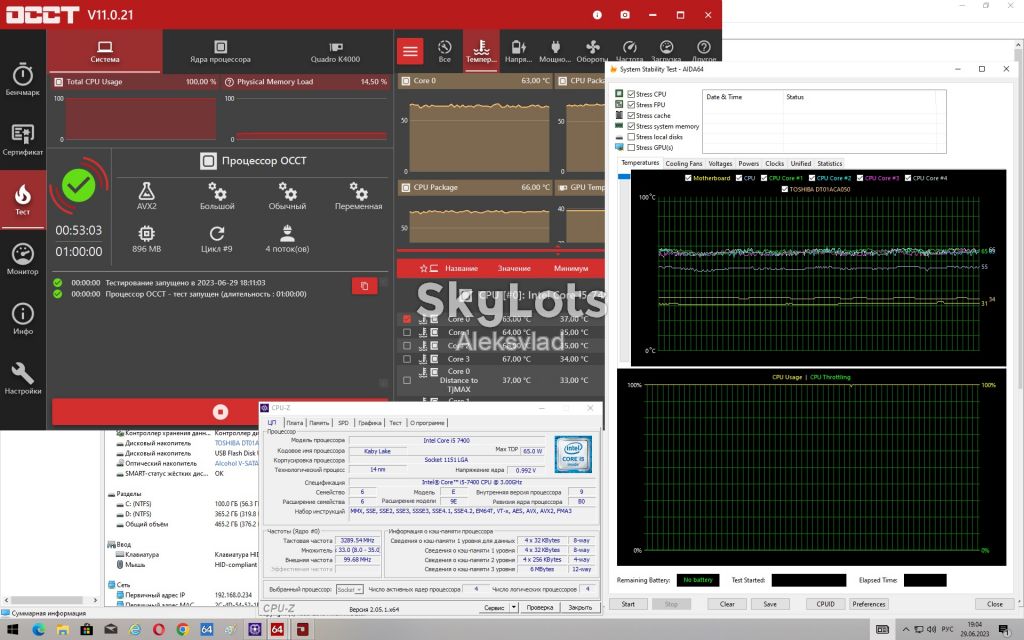Viewport: 1024px width, 640px height.
Task: Check the Core 3 sensor row in OCCT
Action: 407,359
